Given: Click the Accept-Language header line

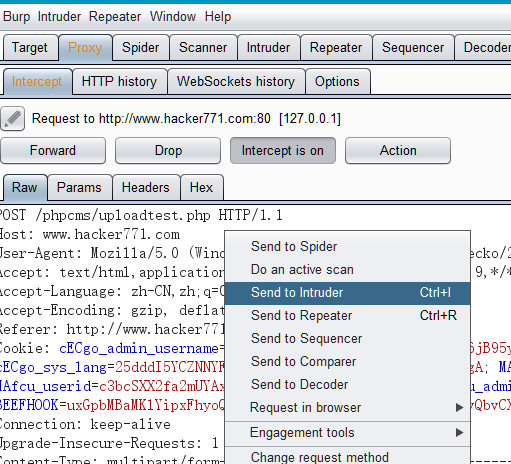Looking at the screenshot, I should (112, 292).
